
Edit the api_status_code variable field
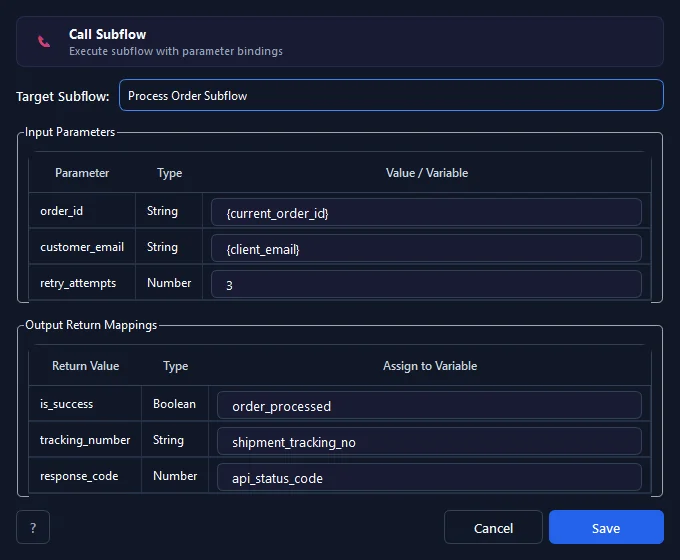(429, 478)
